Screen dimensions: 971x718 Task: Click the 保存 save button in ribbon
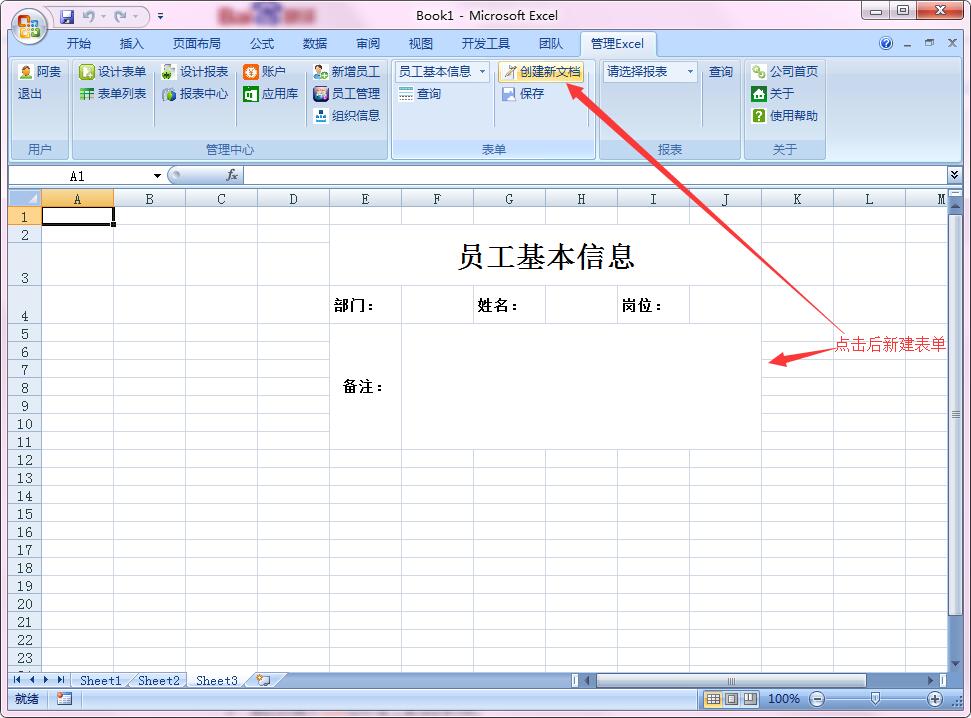[523, 94]
